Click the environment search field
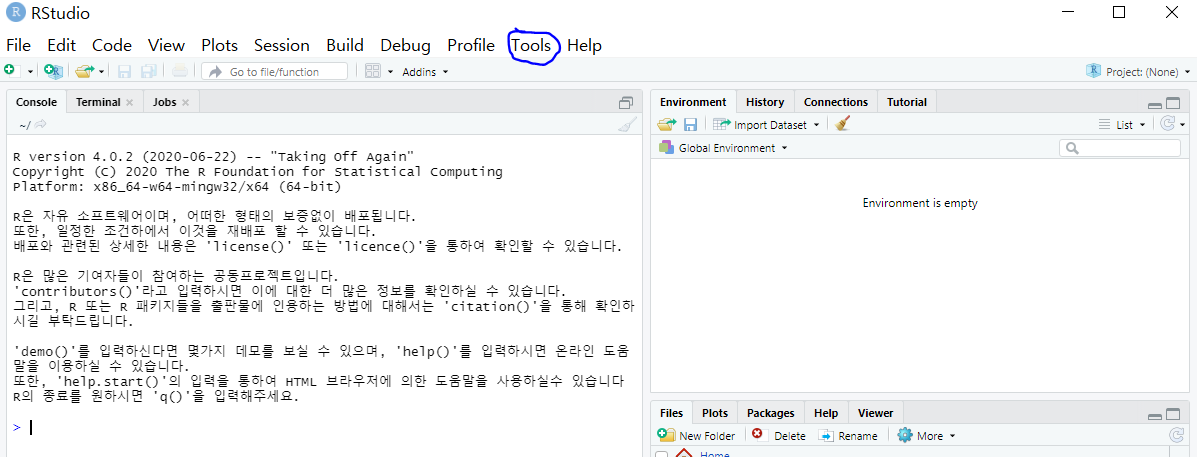 tap(1118, 148)
